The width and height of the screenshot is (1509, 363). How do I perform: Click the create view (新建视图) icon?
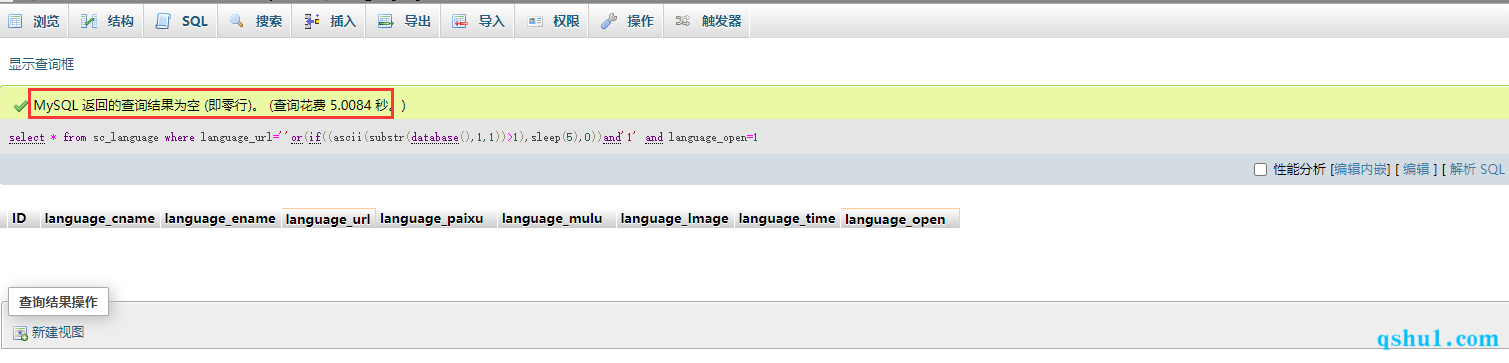click(x=20, y=333)
